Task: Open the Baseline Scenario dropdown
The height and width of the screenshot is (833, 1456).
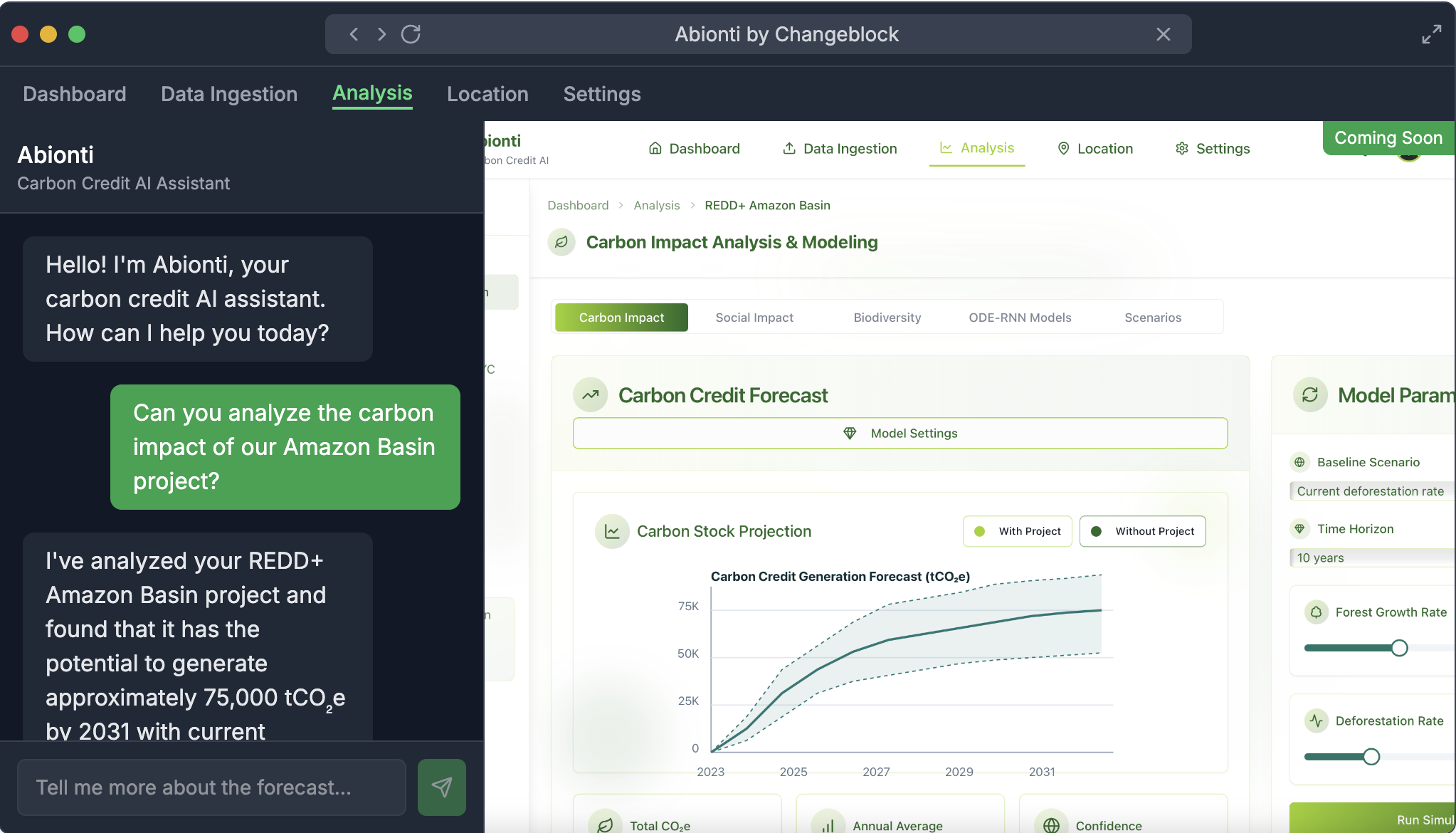Action: coord(1372,491)
